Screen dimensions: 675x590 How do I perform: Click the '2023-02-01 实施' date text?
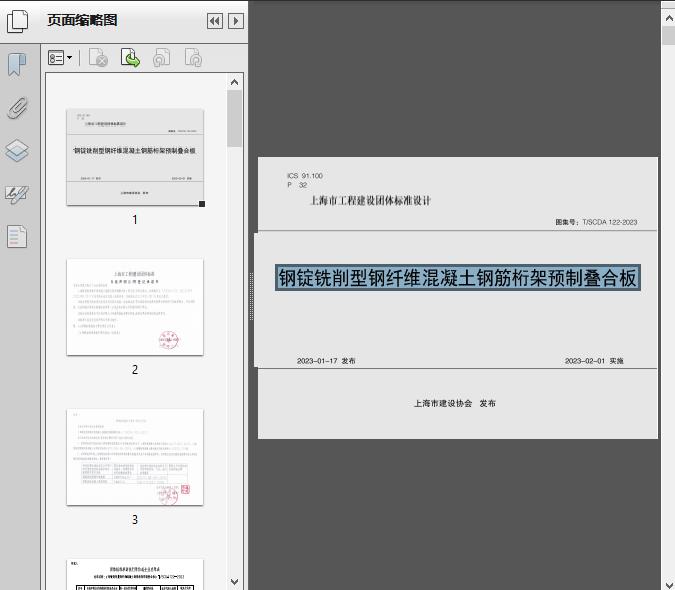(594, 361)
